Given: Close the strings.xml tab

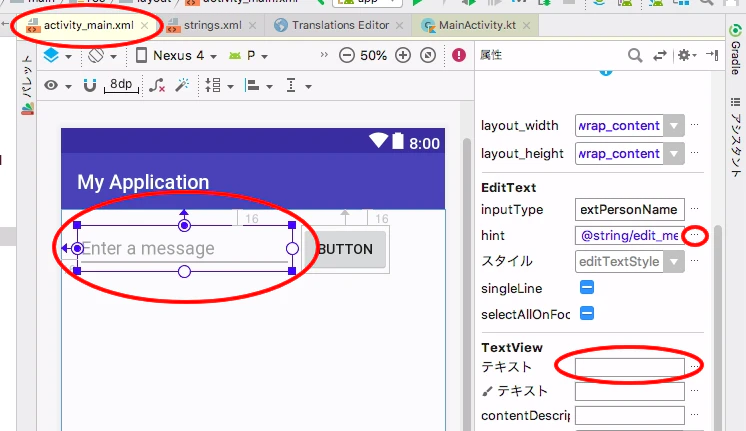Looking at the screenshot, I should 253,25.
